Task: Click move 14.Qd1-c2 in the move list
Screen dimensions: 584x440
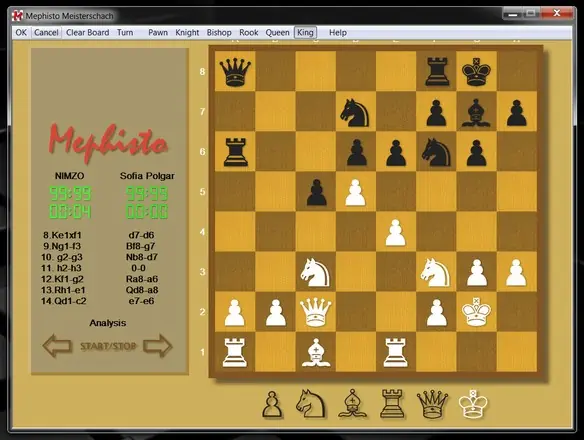Action: pos(63,301)
